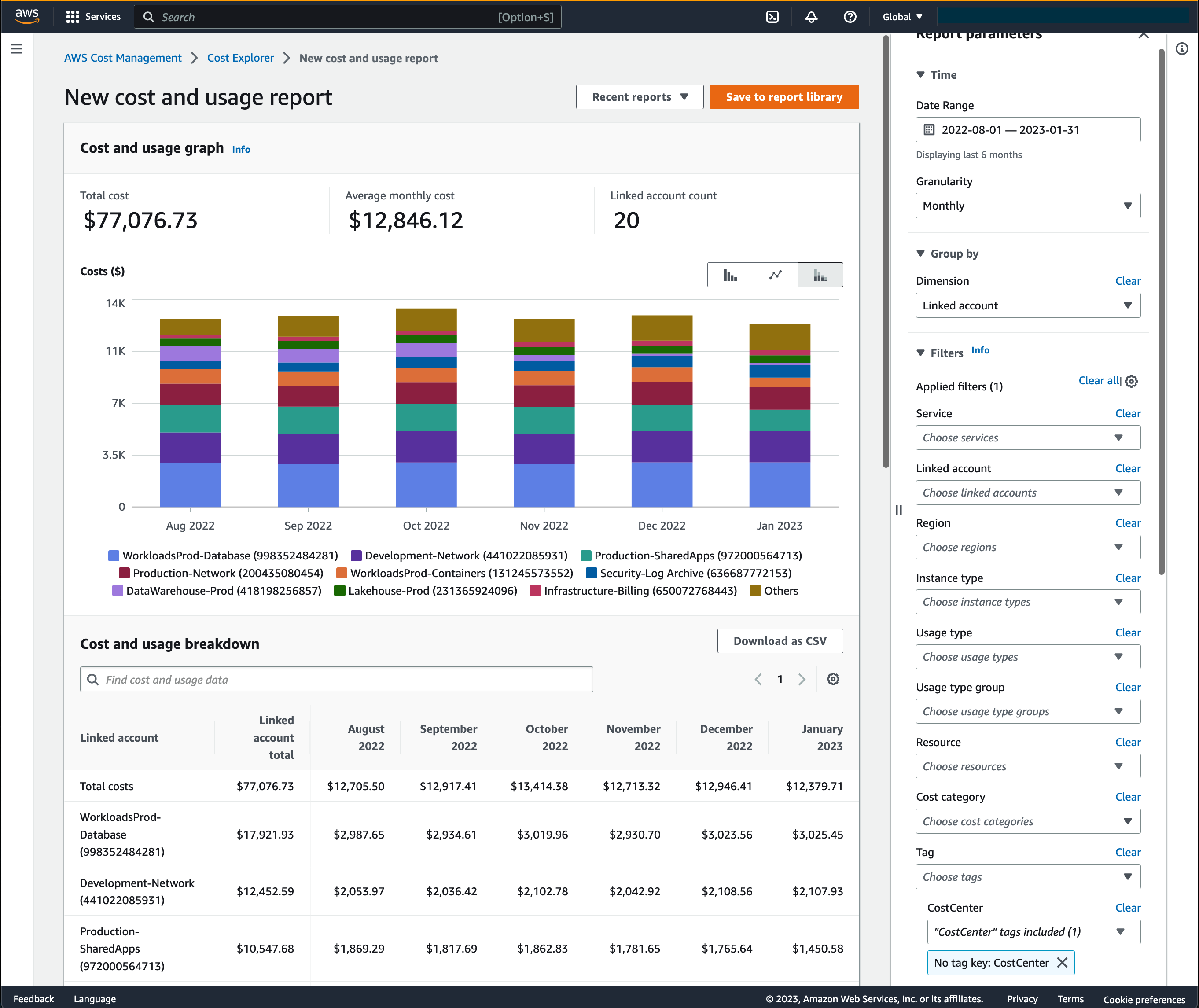Open breakdown table preferences gear
This screenshot has height=1008, width=1199.
pos(833,679)
